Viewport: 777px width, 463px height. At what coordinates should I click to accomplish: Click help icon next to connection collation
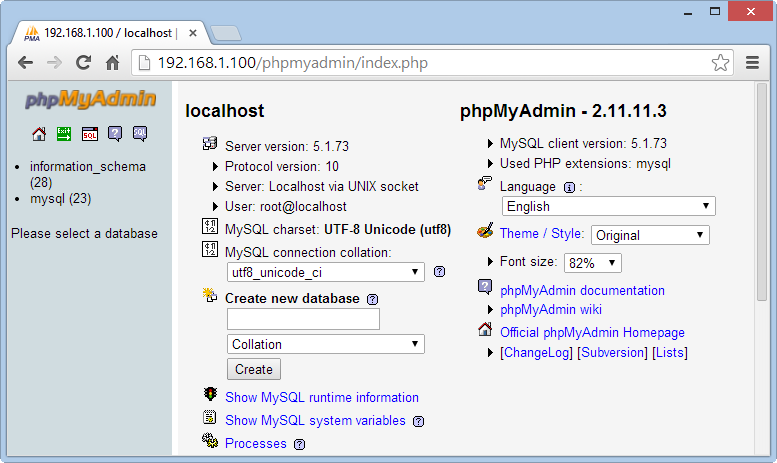pos(439,272)
